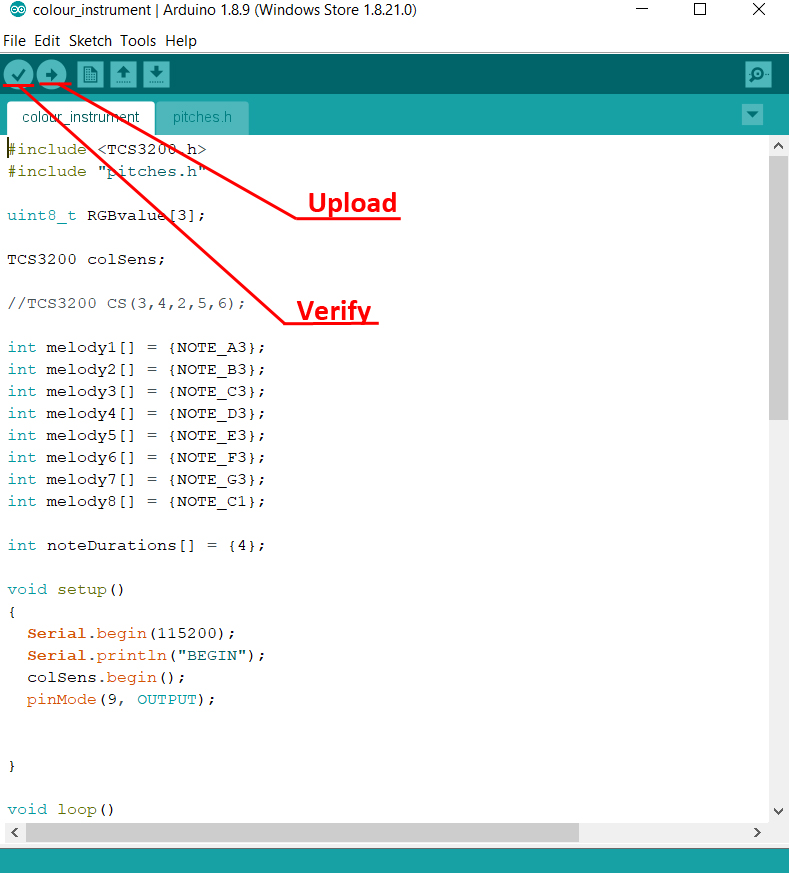Click the Upload arrow button

[52, 74]
